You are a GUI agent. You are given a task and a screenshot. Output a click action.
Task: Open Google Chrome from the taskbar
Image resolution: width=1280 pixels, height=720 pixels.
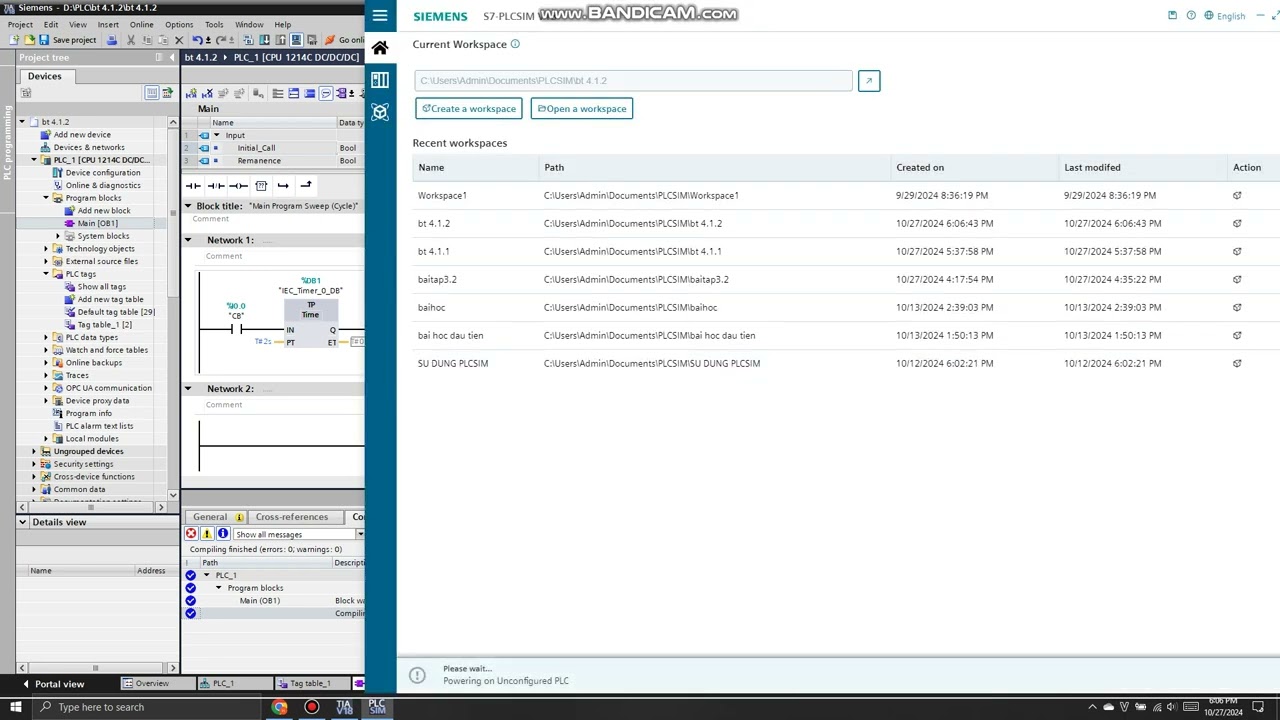click(x=280, y=708)
